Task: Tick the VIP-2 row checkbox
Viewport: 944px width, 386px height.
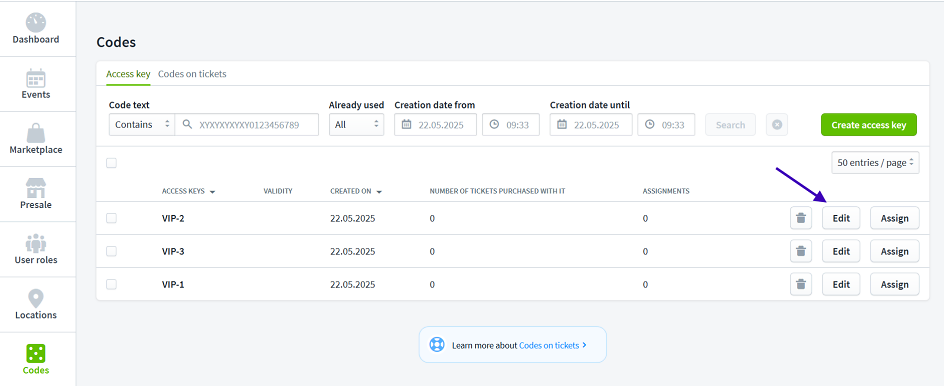Action: pos(111,218)
